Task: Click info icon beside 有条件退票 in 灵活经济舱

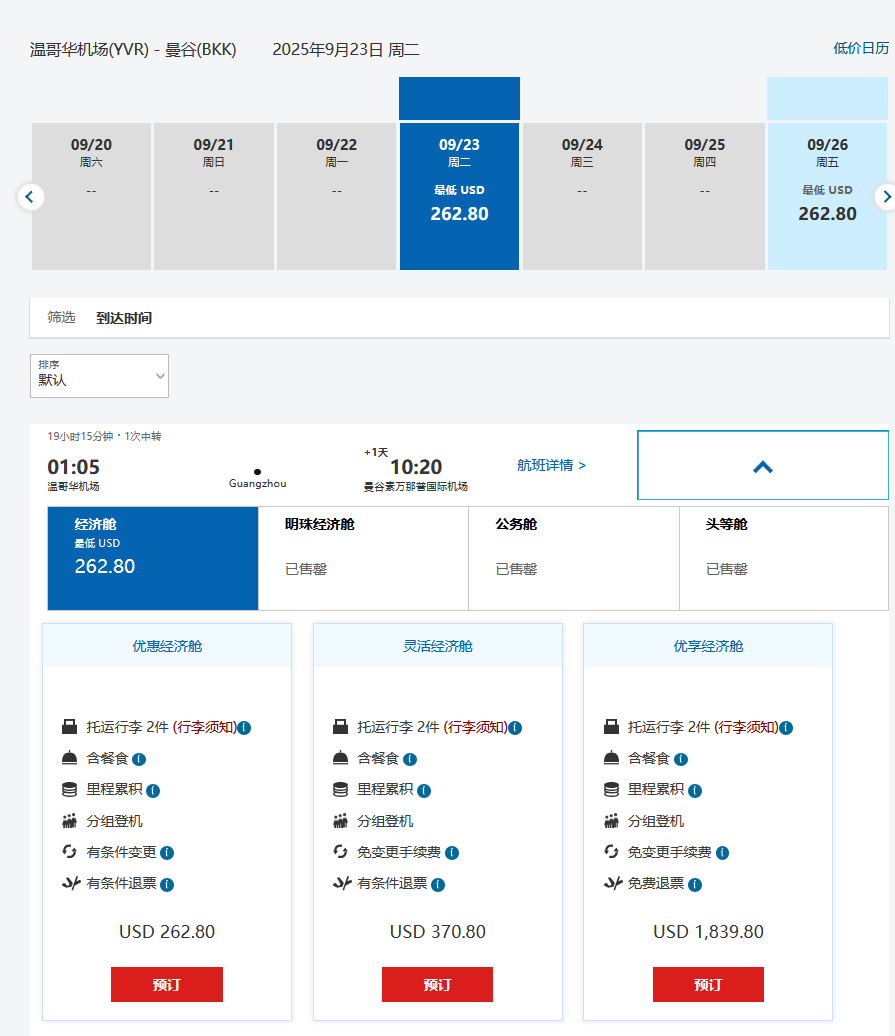Action: 438,885
